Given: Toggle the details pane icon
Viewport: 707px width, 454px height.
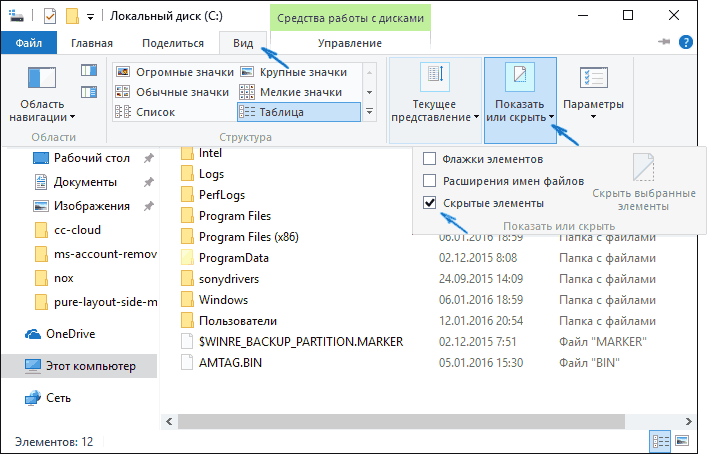Looking at the screenshot, I should [89, 92].
